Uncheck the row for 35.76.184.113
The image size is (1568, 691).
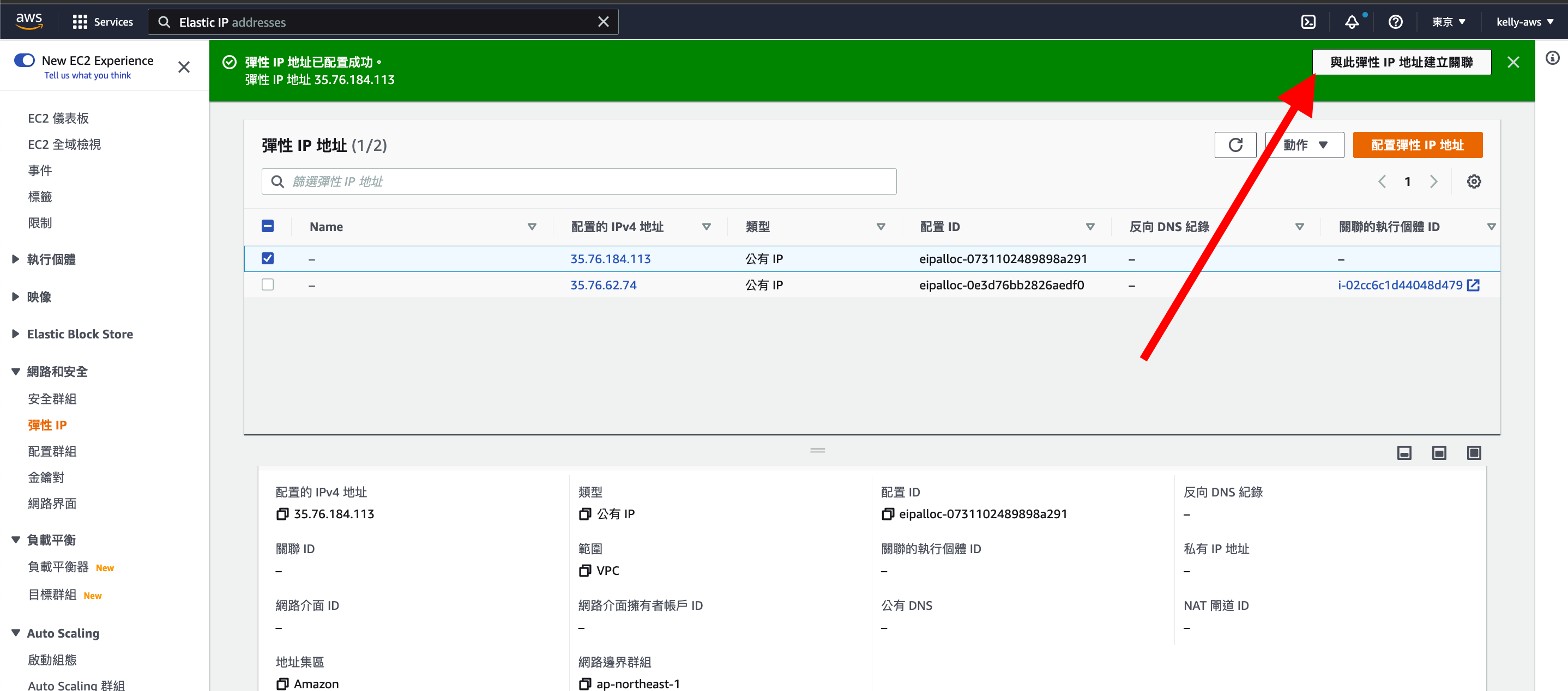(x=267, y=258)
